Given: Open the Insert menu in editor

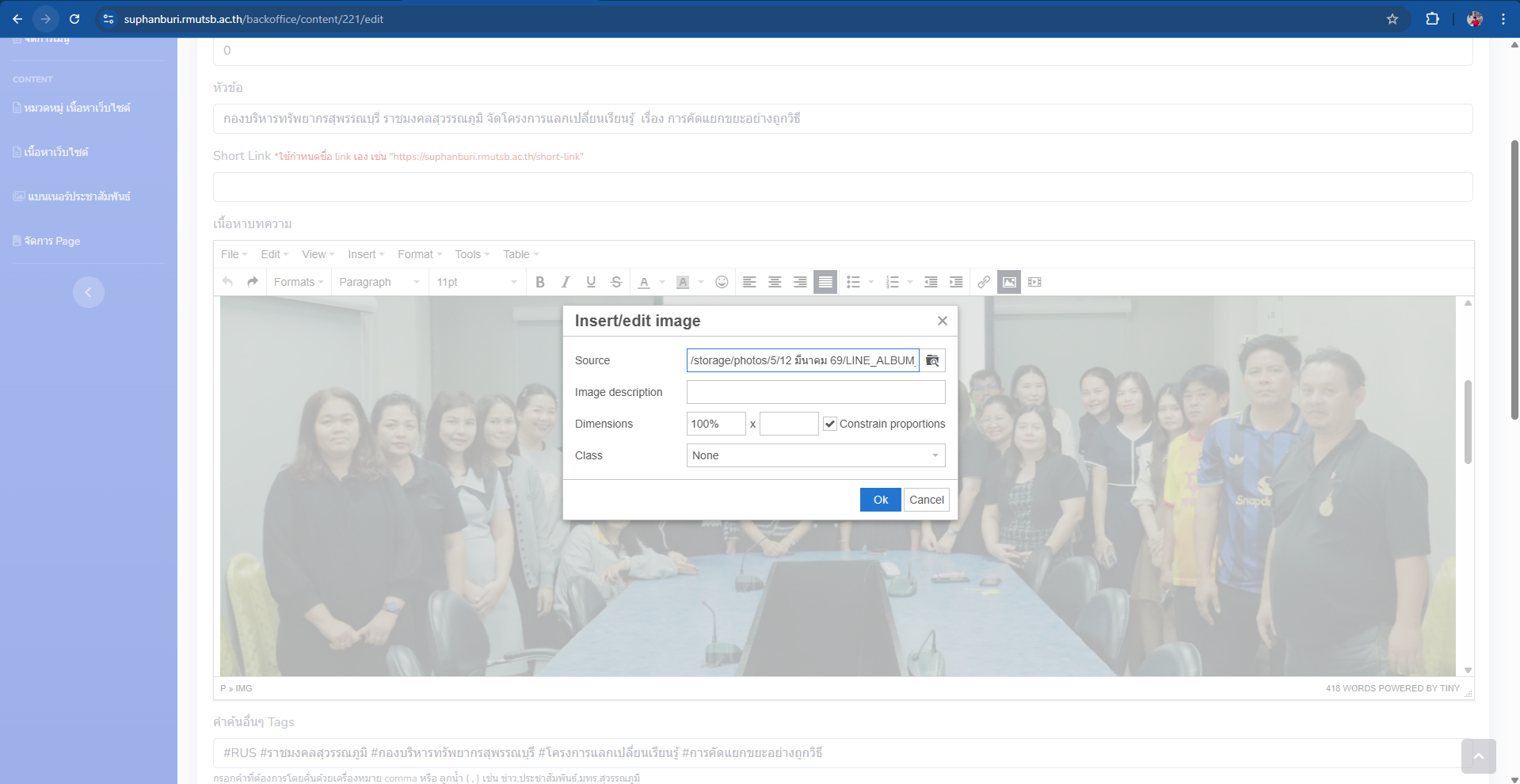Looking at the screenshot, I should coord(365,254).
